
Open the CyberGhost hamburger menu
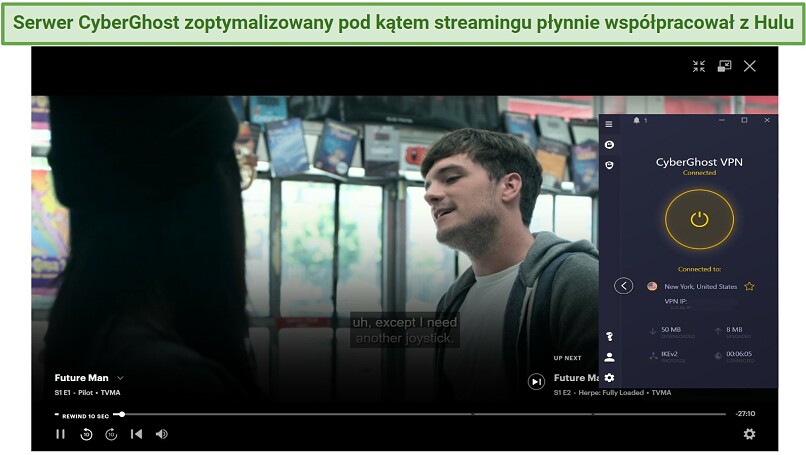click(x=609, y=124)
